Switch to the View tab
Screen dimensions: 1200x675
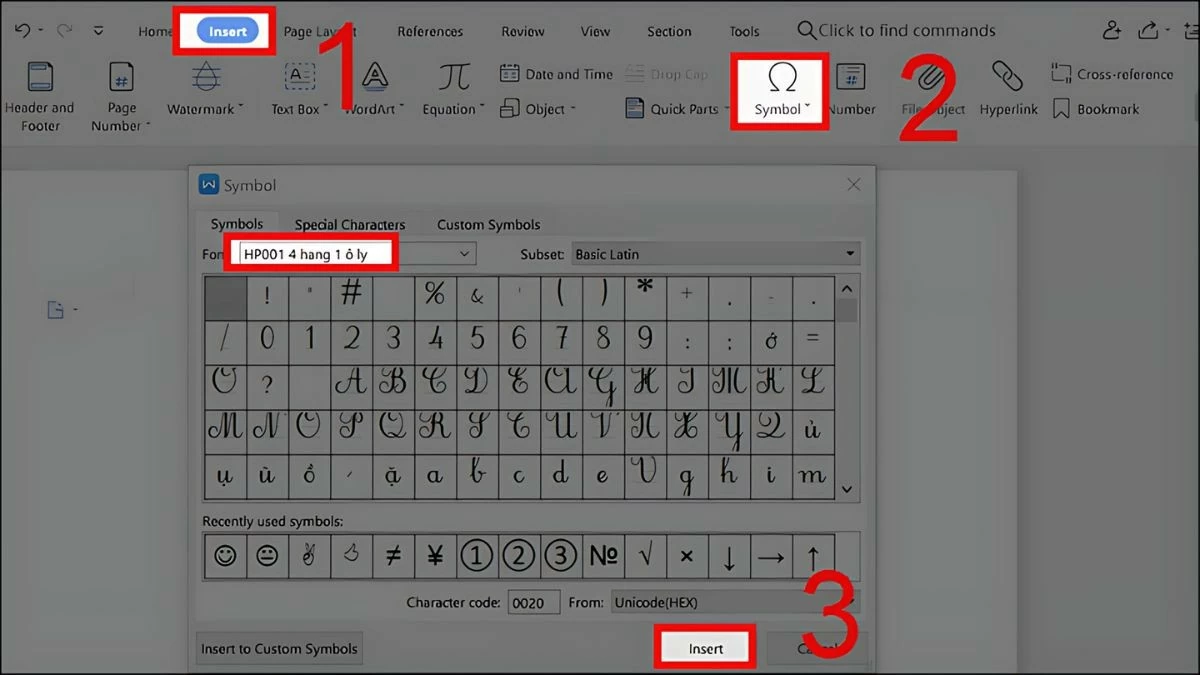coord(595,32)
